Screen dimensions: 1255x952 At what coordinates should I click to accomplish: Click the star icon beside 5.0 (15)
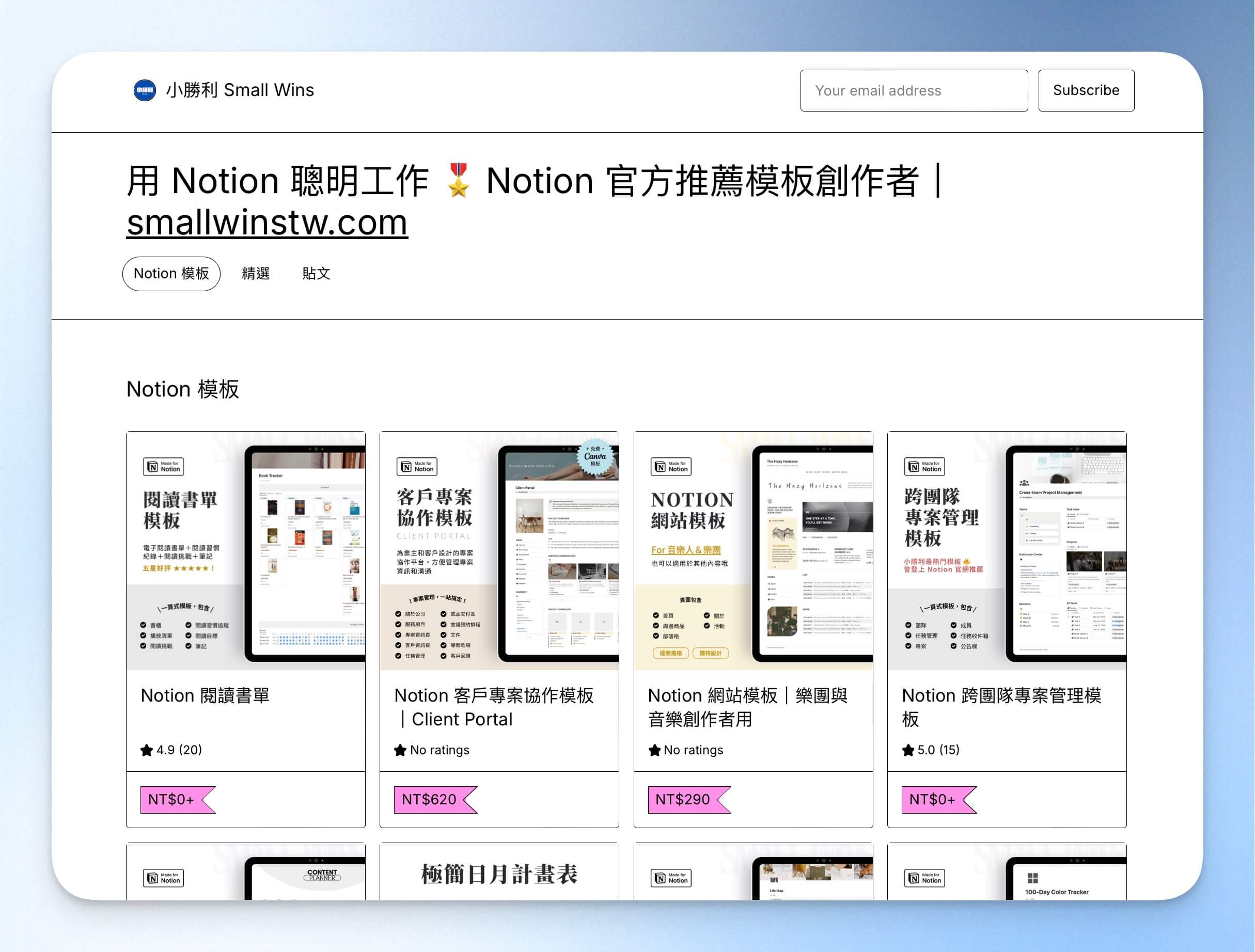coord(908,750)
